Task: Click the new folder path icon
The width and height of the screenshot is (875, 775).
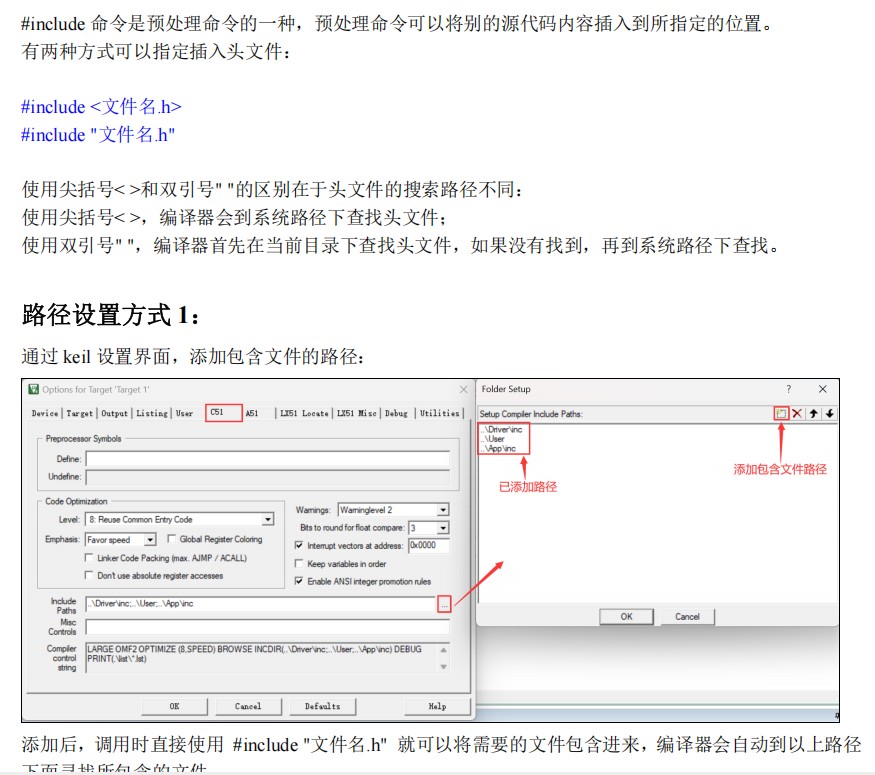Action: point(781,413)
